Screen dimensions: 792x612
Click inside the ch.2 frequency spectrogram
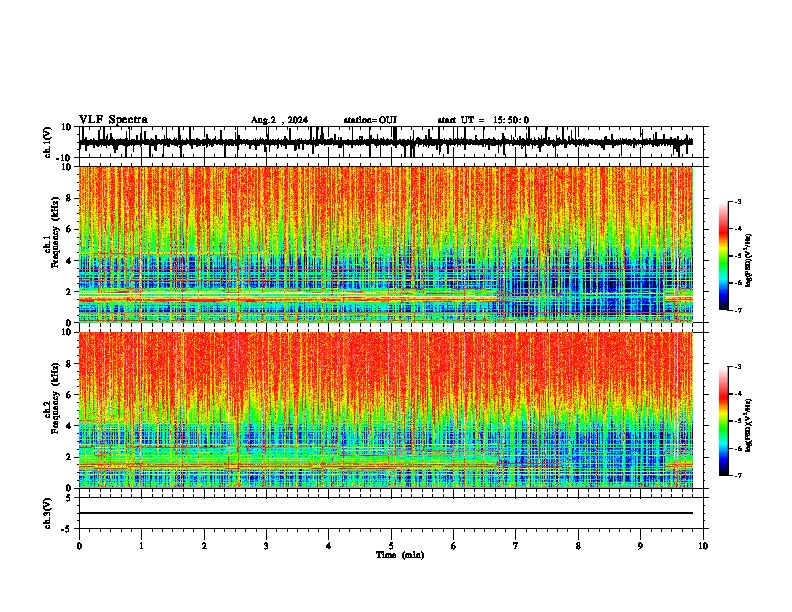pyautogui.click(x=386, y=410)
